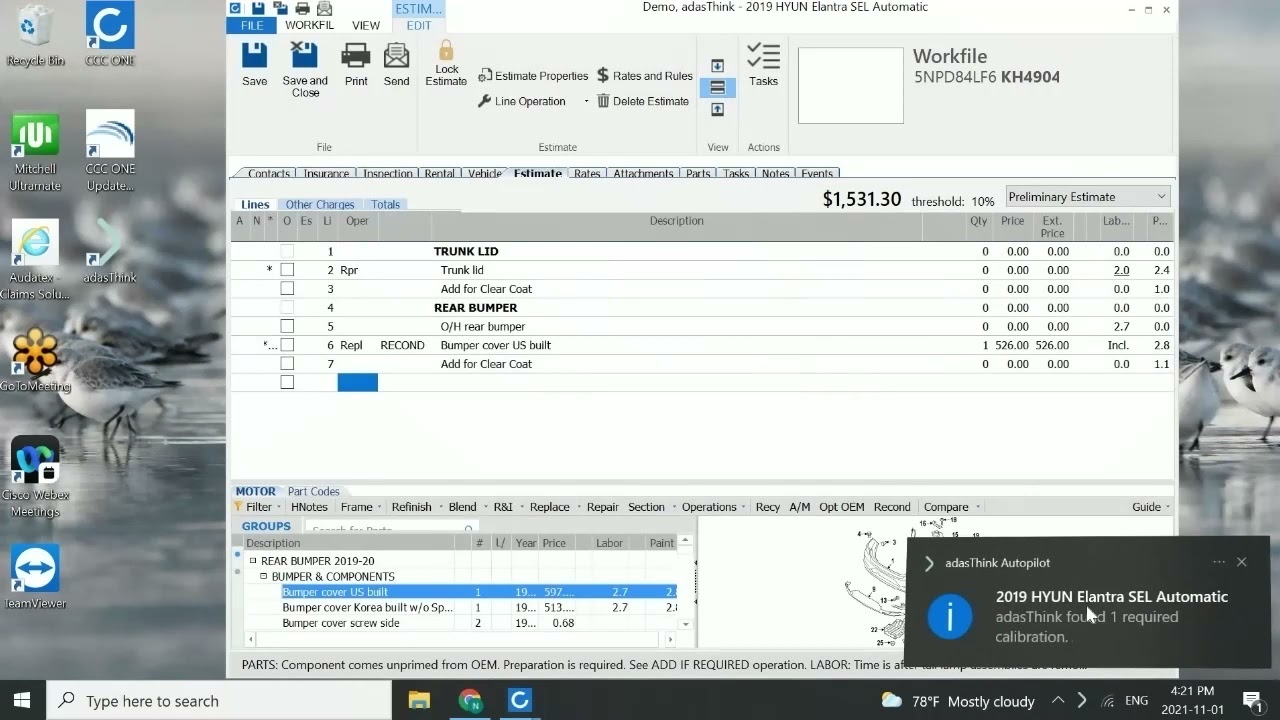Collapse the BUMPER & COMPONENTS node

click(264, 577)
